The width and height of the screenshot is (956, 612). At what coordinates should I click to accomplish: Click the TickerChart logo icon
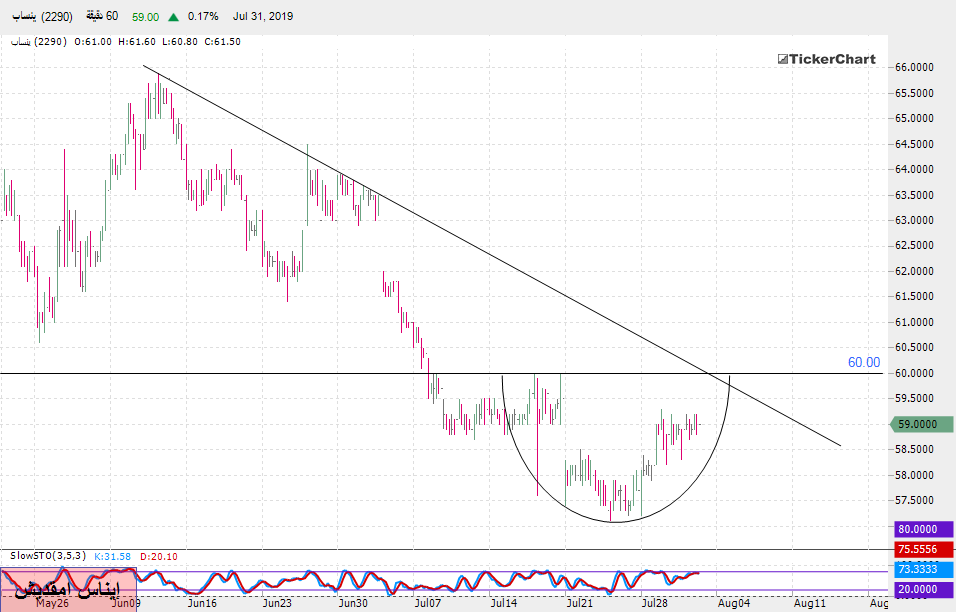783,60
